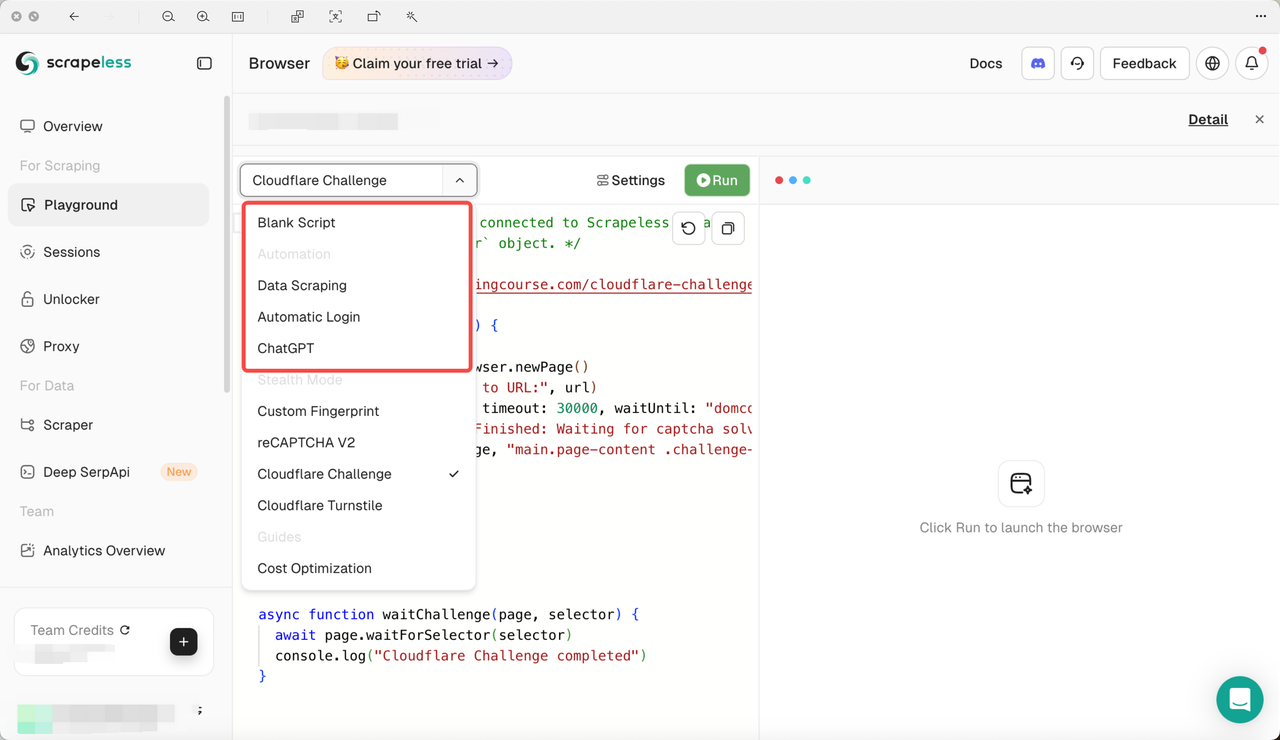1280x740 pixels.
Task: Click the sidebar vertical scrollbar
Action: point(227,245)
